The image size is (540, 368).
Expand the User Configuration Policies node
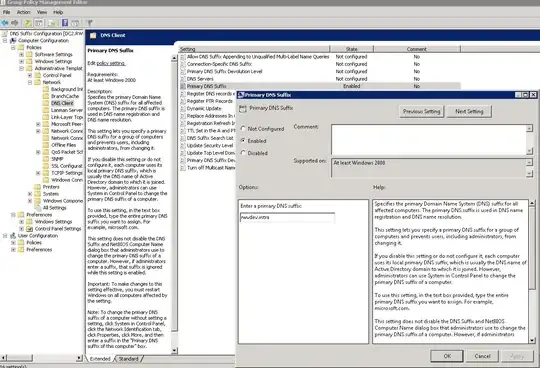coord(13,243)
